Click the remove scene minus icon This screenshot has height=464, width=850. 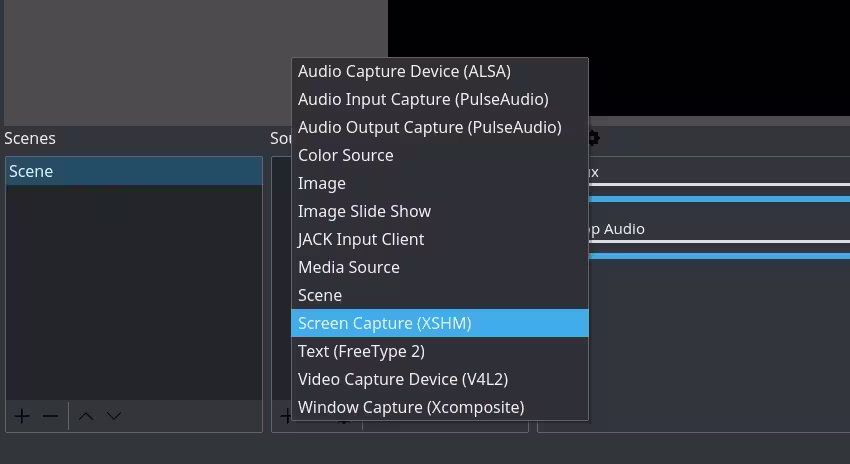50,416
